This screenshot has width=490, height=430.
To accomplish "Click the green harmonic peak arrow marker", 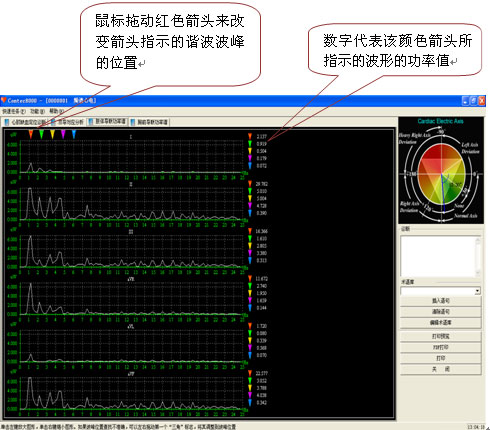I will (x=41, y=134).
